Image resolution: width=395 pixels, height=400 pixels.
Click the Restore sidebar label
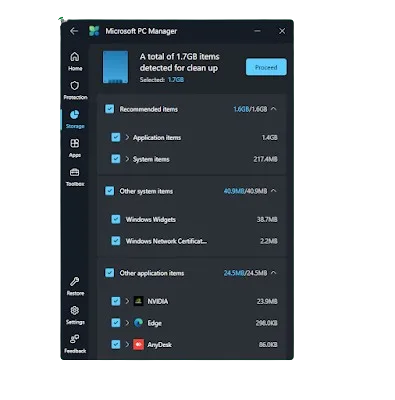(75, 293)
